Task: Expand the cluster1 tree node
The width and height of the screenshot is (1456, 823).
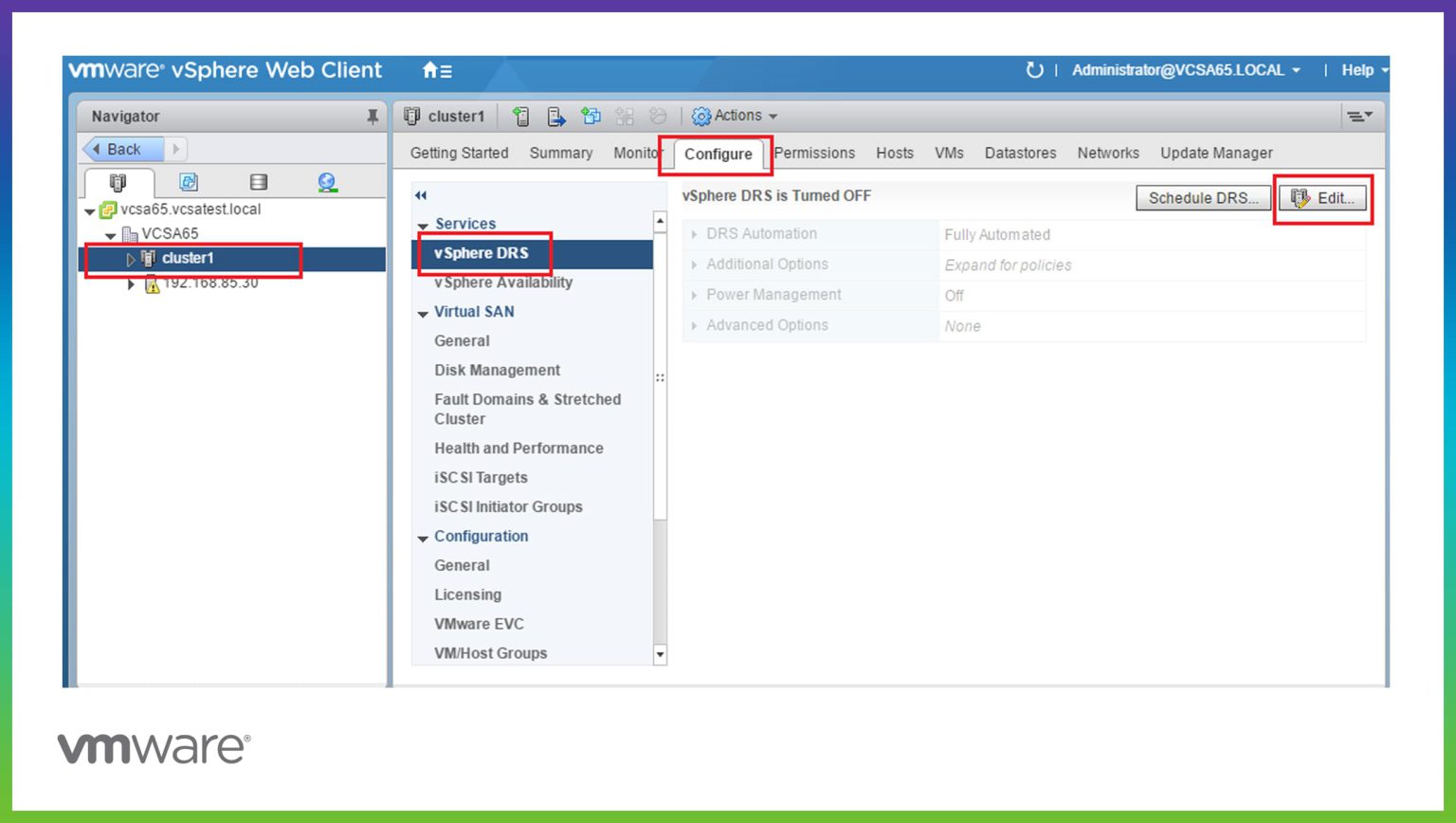Action: click(x=131, y=259)
